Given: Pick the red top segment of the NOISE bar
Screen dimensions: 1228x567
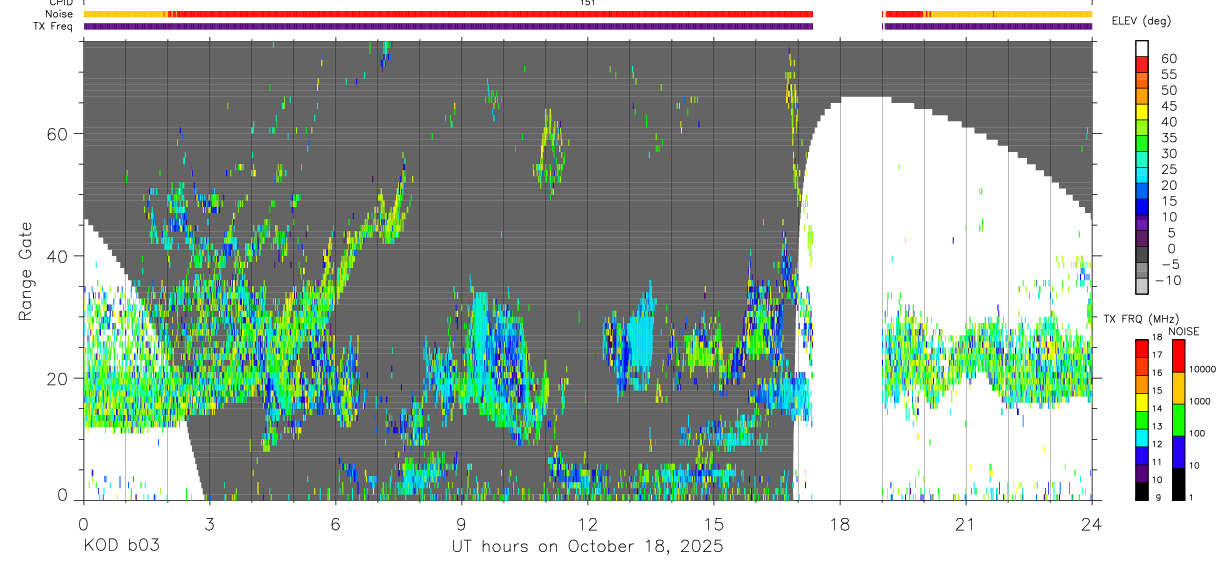Looking at the screenshot, I should click(1178, 356).
